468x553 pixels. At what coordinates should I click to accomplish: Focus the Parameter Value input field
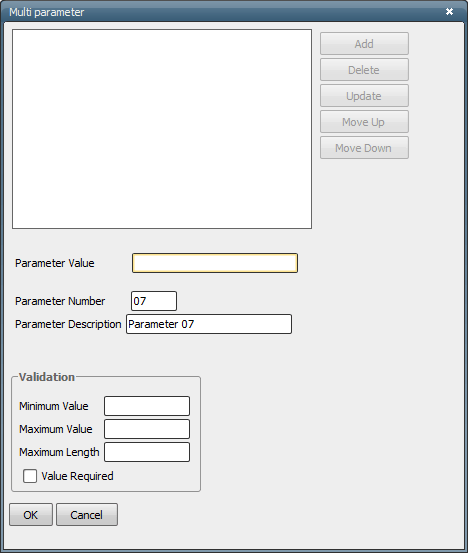tap(215, 263)
